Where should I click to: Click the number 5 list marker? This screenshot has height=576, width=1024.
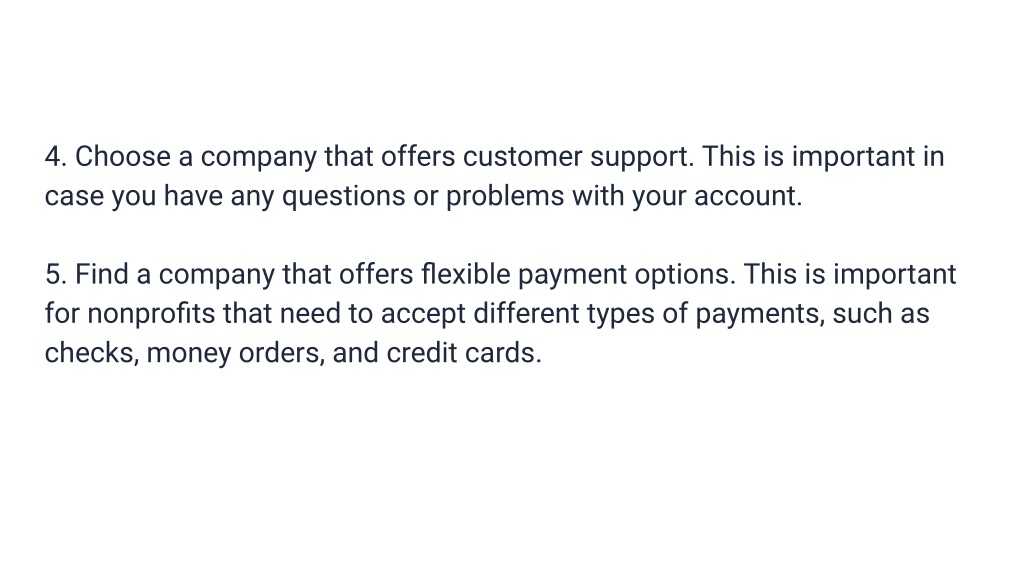pyautogui.click(x=56, y=274)
